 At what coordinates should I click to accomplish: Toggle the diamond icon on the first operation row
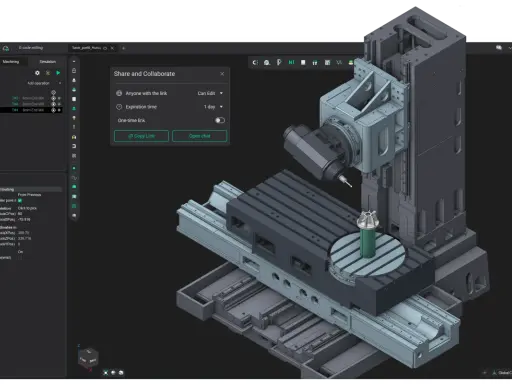53,98
